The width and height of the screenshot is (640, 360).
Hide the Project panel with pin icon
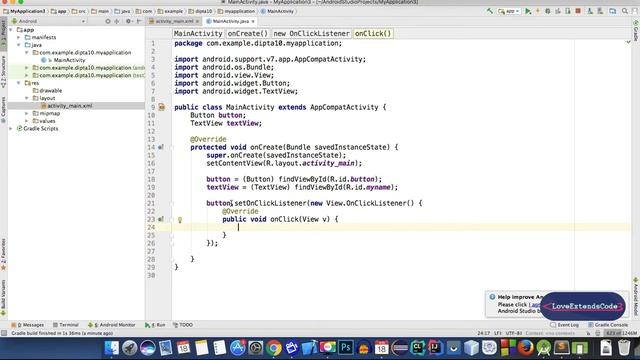pos(139,21)
